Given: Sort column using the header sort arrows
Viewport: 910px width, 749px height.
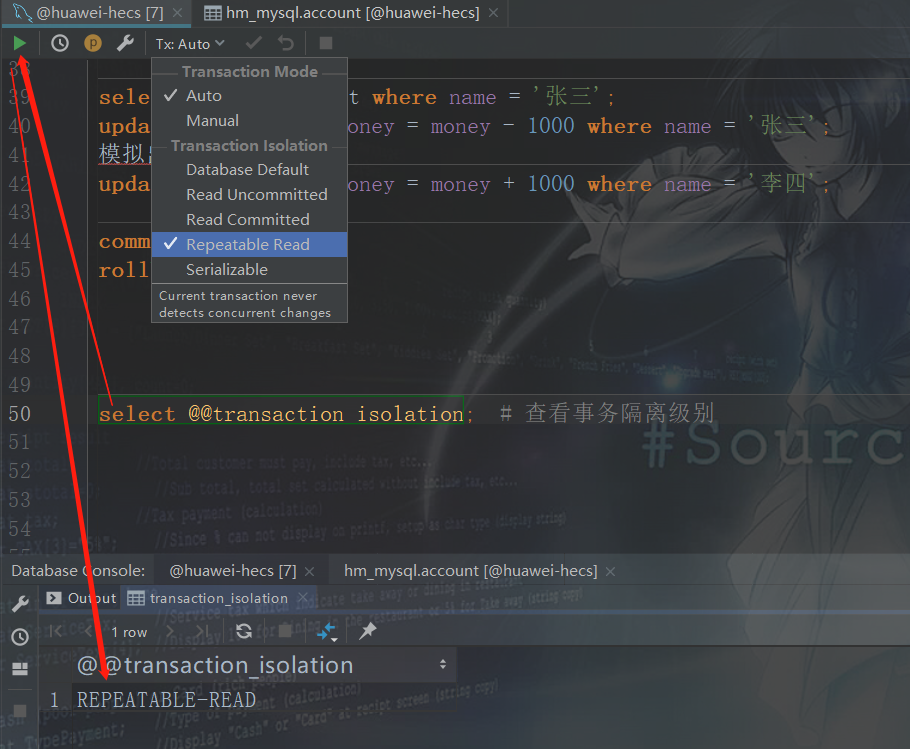Looking at the screenshot, I should click(x=443, y=664).
